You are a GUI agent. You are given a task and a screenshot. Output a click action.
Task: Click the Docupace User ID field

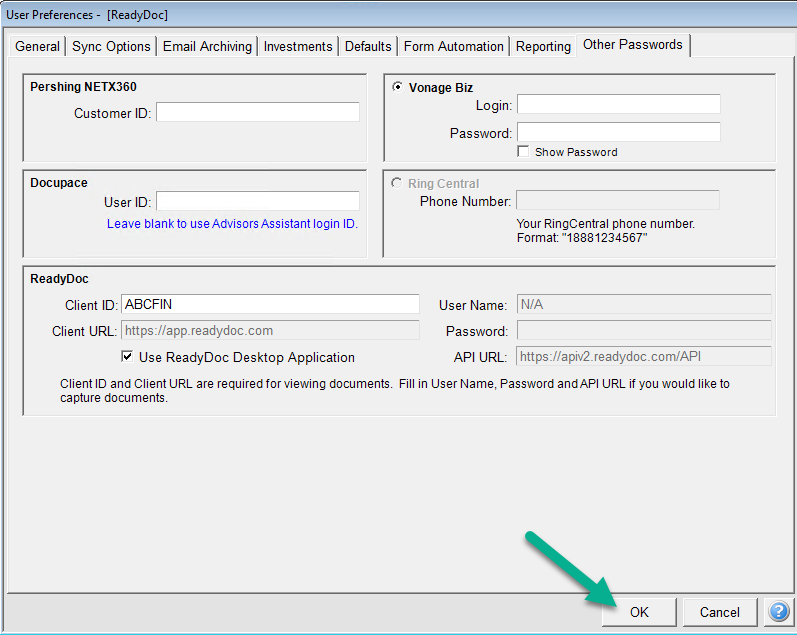click(x=258, y=201)
